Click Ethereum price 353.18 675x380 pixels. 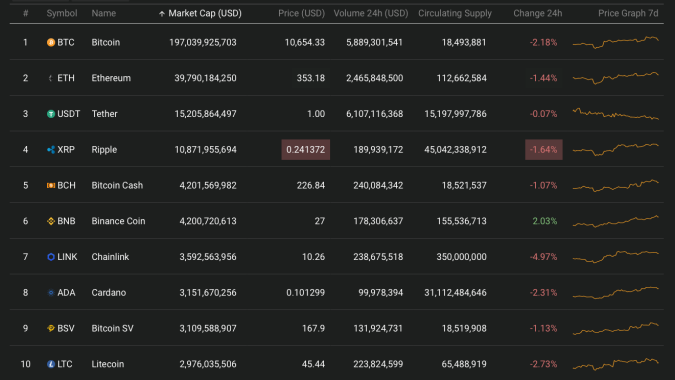click(311, 78)
